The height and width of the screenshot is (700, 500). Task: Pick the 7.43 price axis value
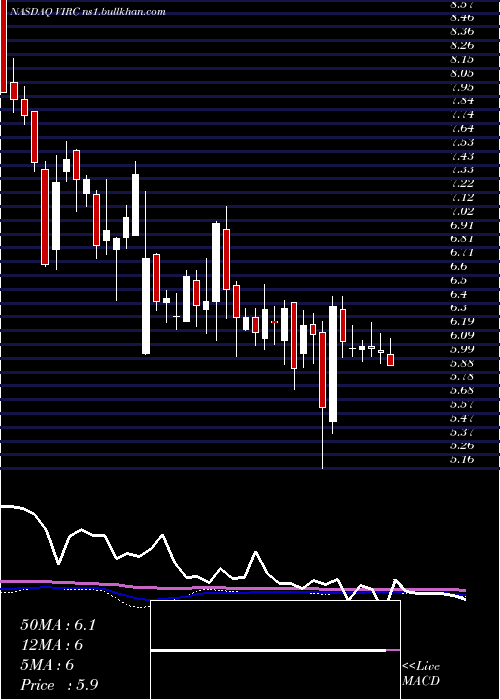point(462,156)
